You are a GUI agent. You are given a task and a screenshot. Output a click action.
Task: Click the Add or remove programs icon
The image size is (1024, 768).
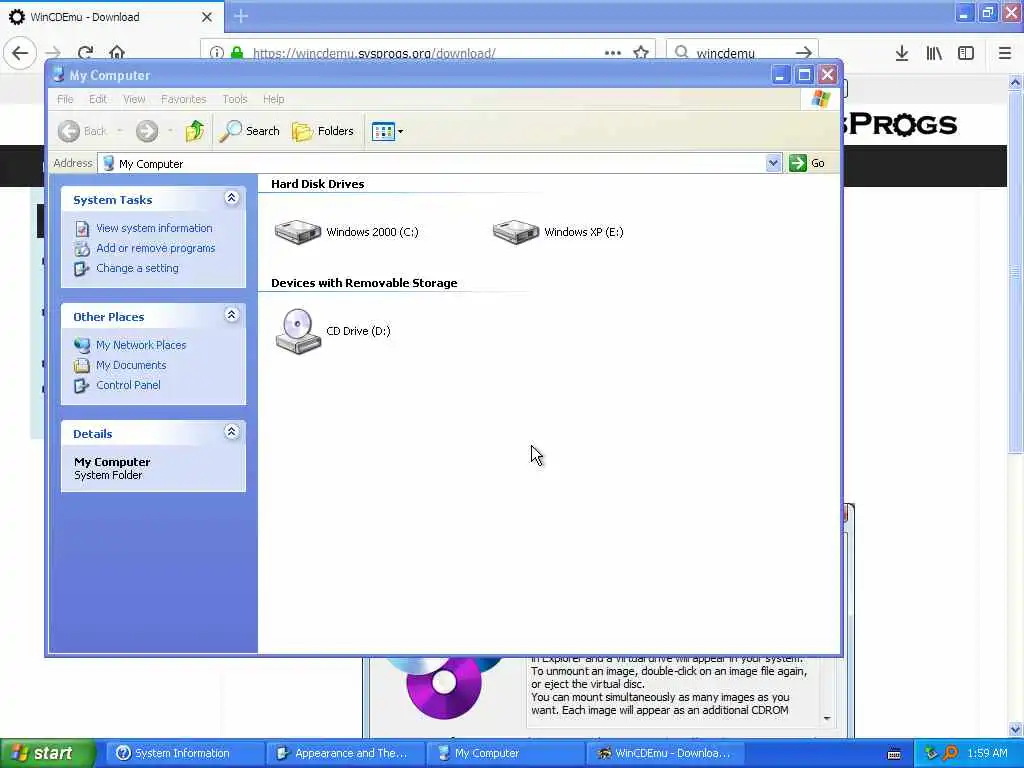(82, 249)
